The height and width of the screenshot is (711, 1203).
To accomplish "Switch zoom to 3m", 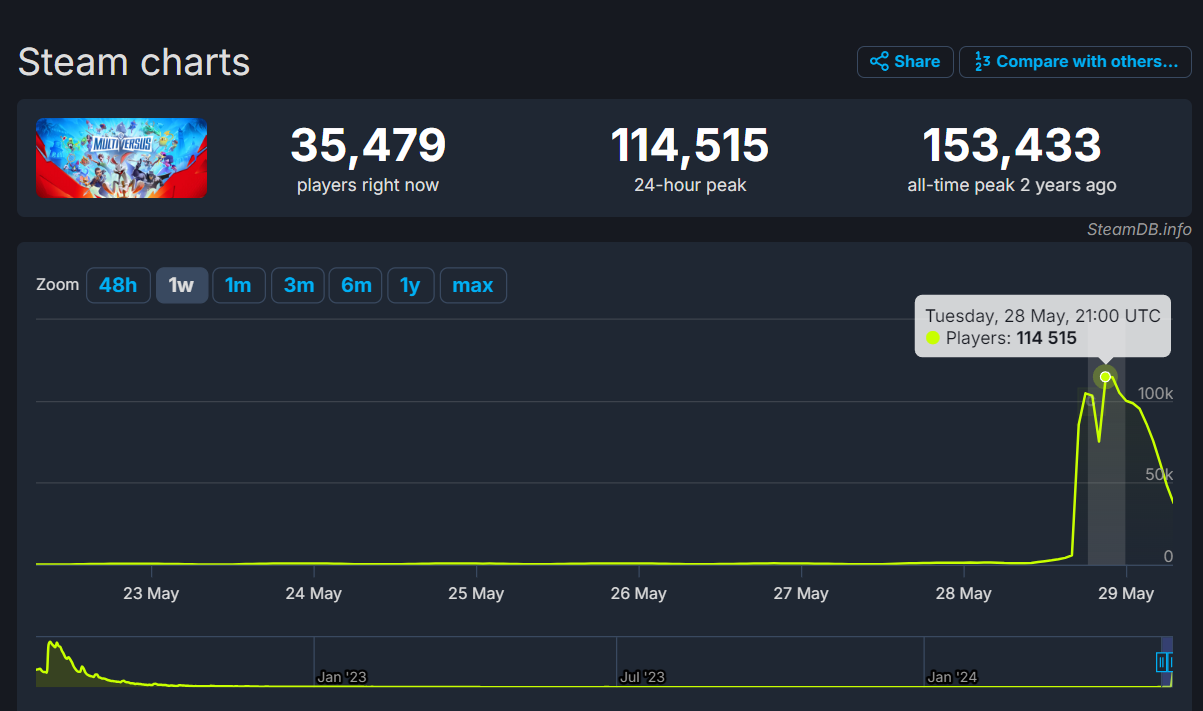I will (299, 285).
